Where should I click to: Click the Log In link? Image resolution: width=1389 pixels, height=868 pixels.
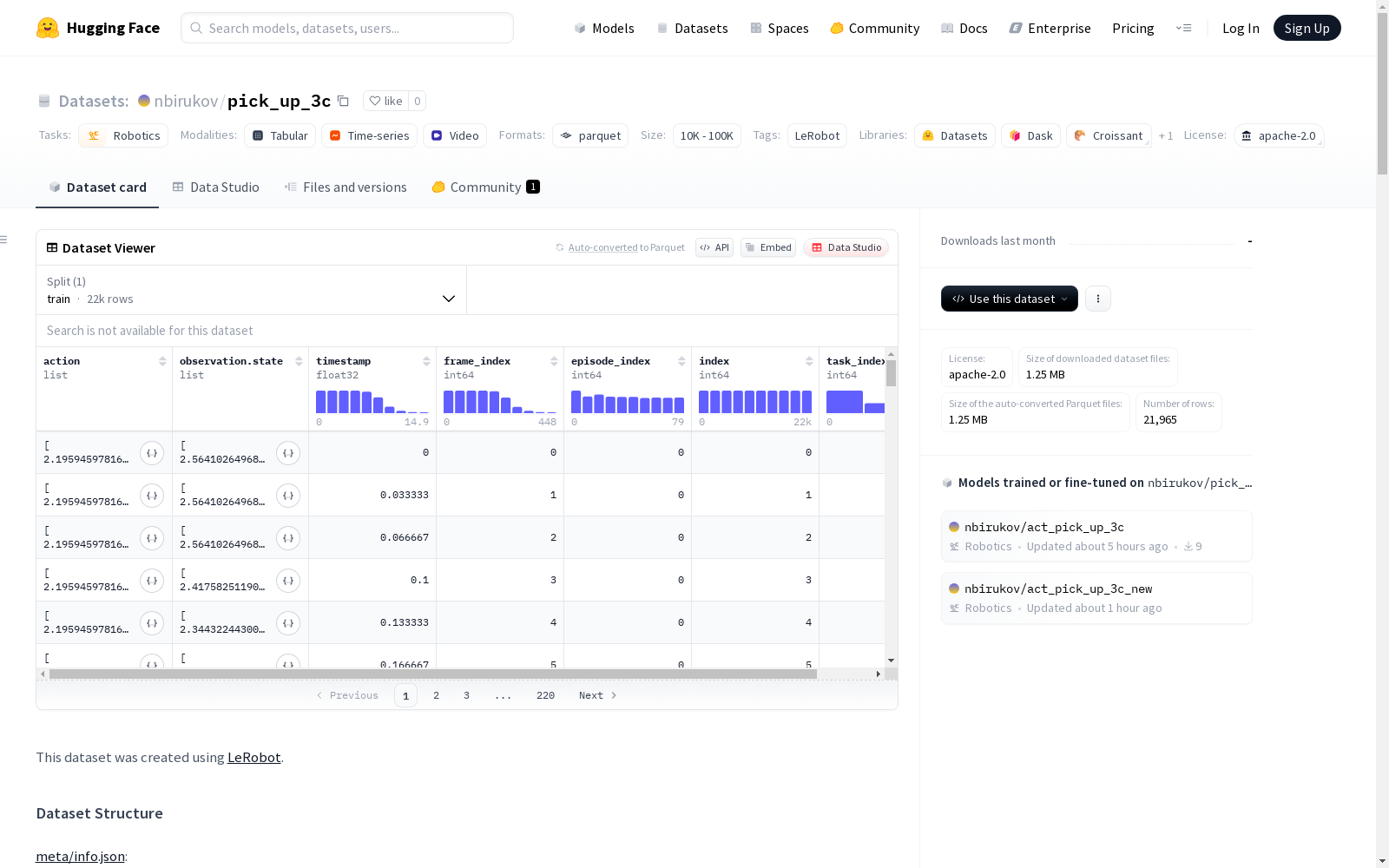tap(1241, 28)
